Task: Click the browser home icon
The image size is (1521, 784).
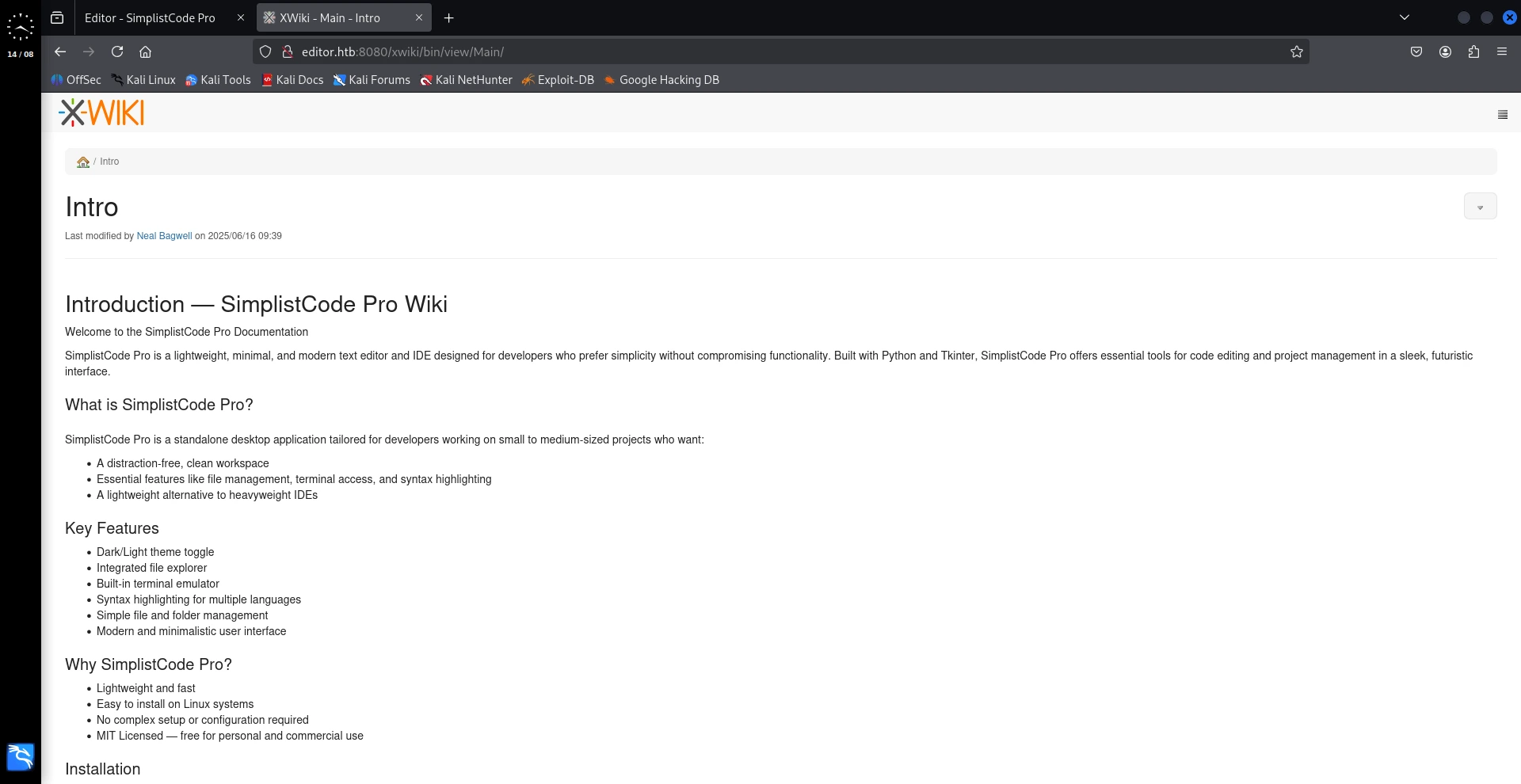Action: [145, 51]
